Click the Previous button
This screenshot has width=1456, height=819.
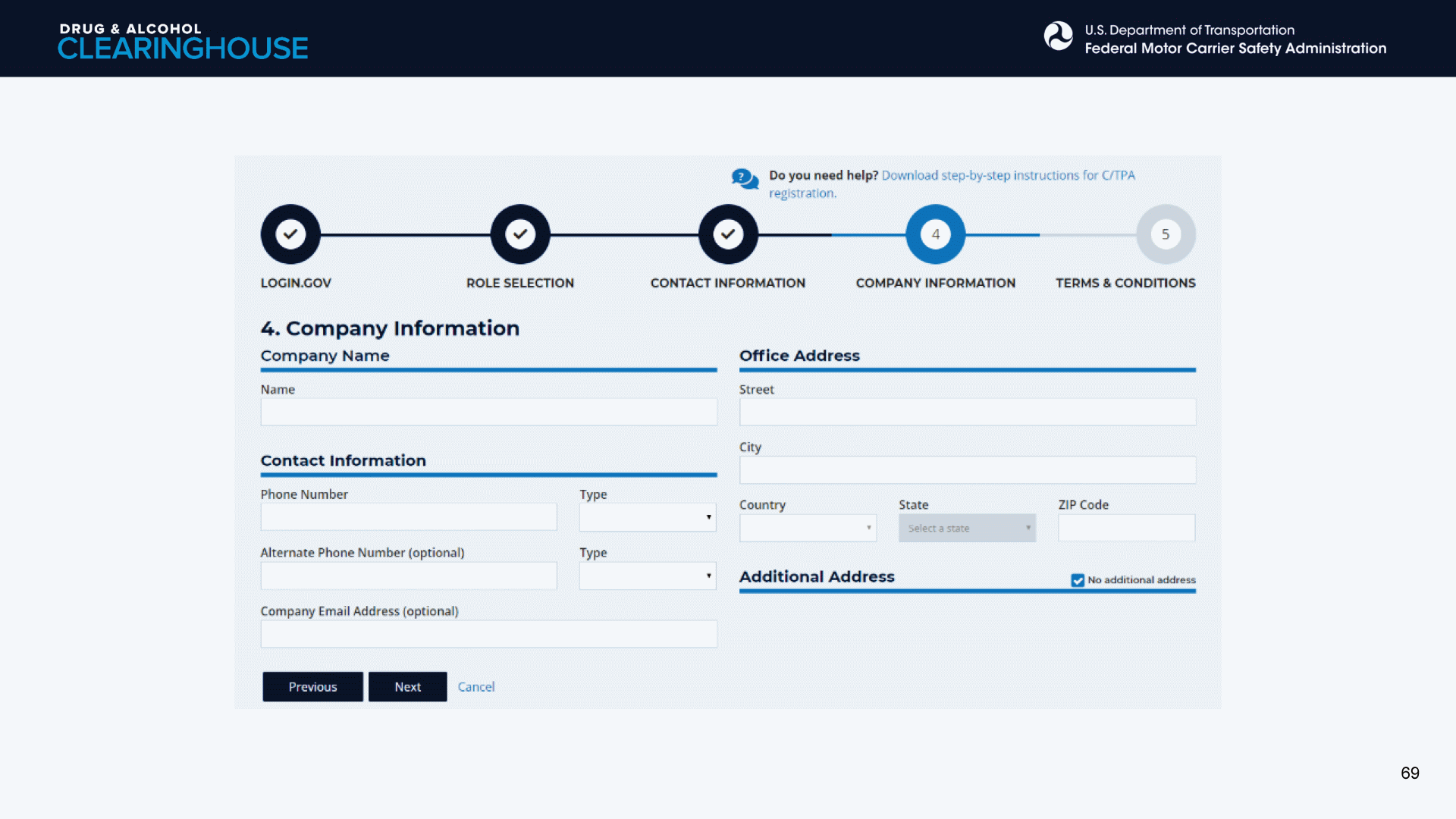[312, 686]
